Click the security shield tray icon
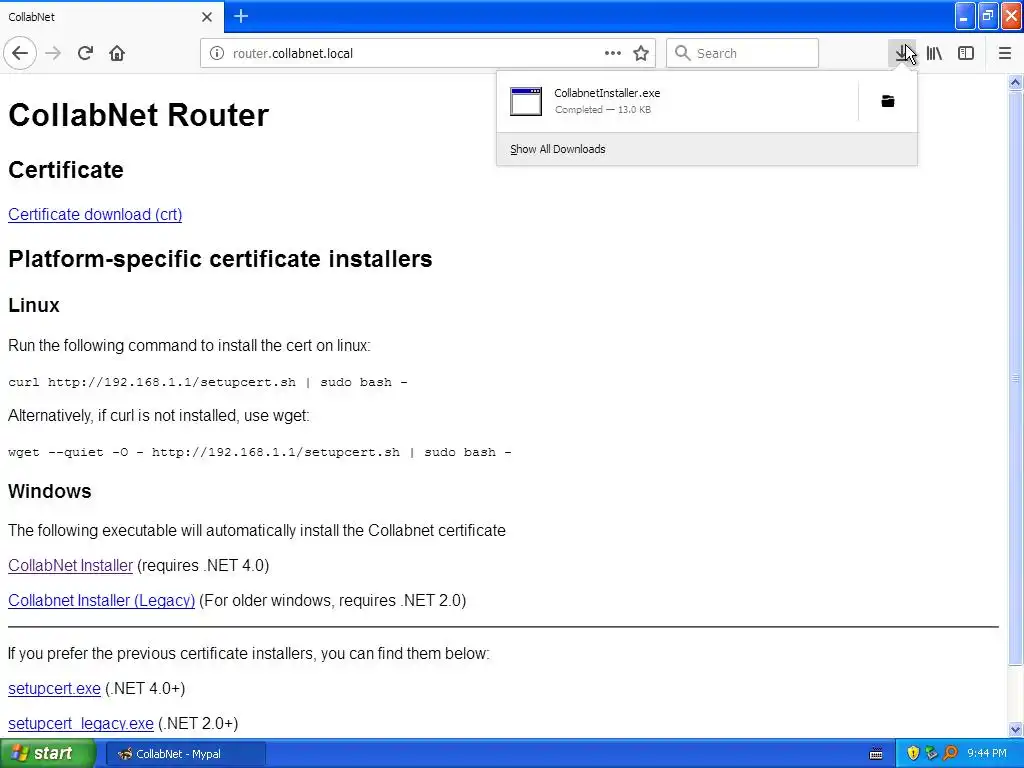Viewport: 1024px width, 768px height. click(913, 754)
